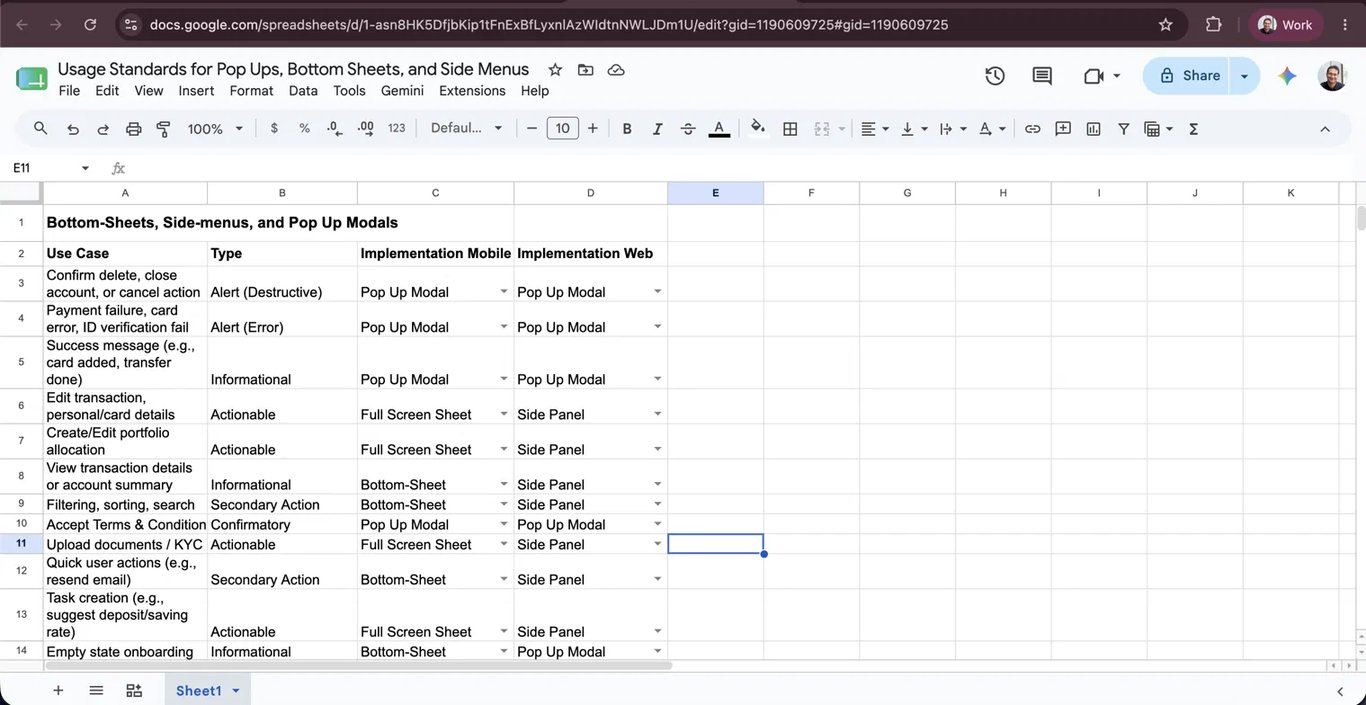The image size is (1366, 705).
Task: Open Gemini side panel star icon
Action: coord(1287,76)
